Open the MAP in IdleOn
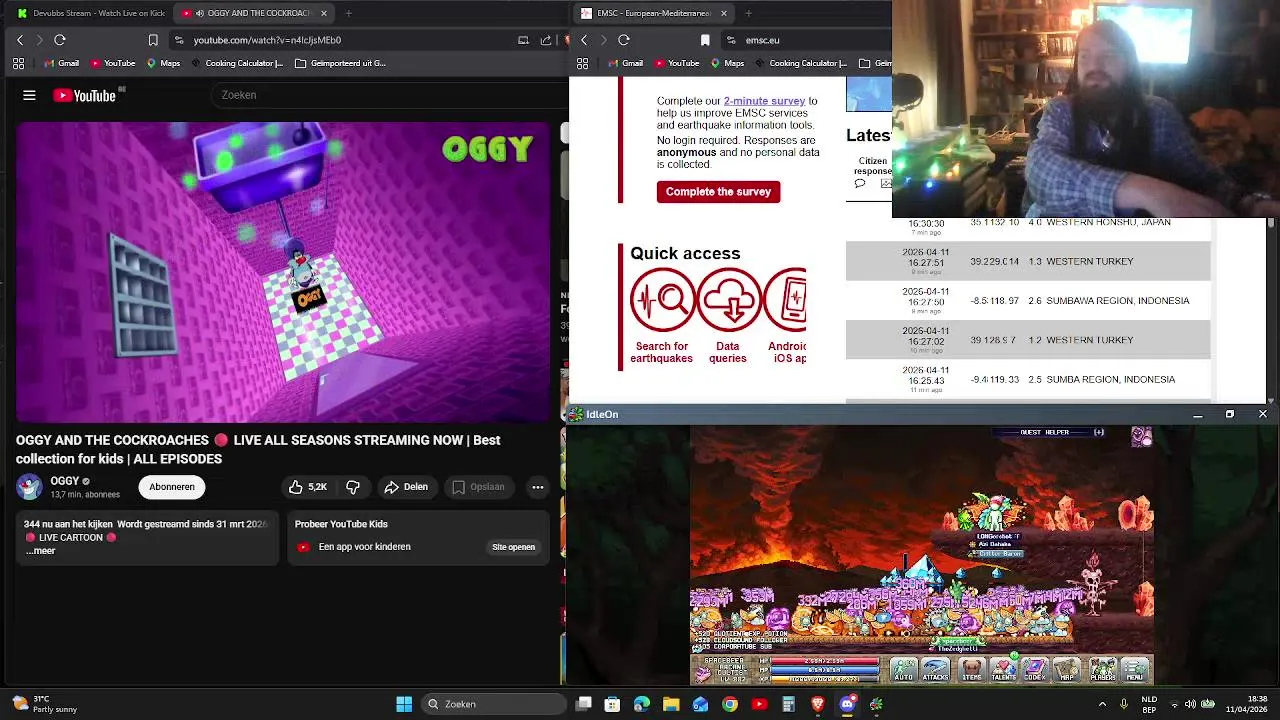Image resolution: width=1280 pixels, height=720 pixels. pyautogui.click(x=1067, y=670)
